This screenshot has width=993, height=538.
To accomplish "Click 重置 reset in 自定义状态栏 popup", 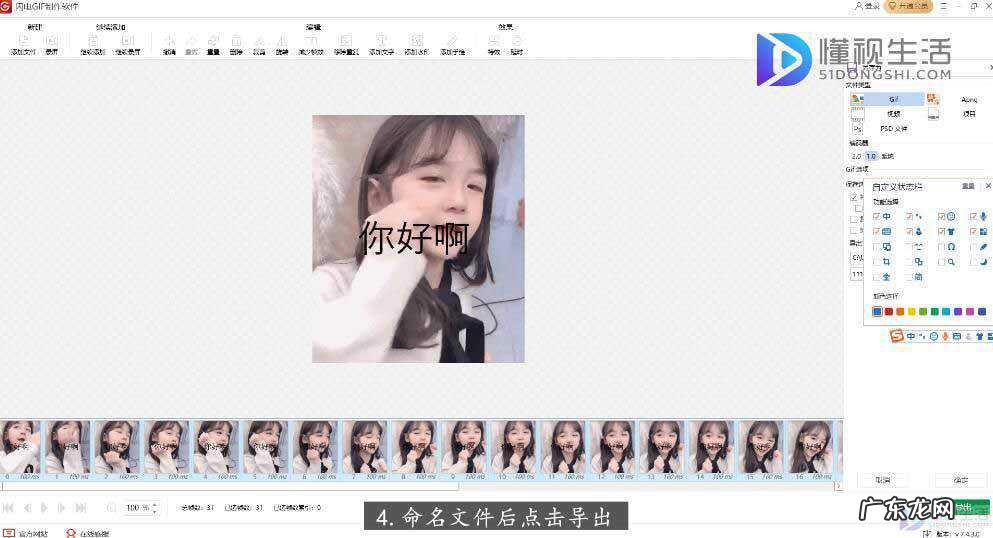I will click(x=968, y=186).
